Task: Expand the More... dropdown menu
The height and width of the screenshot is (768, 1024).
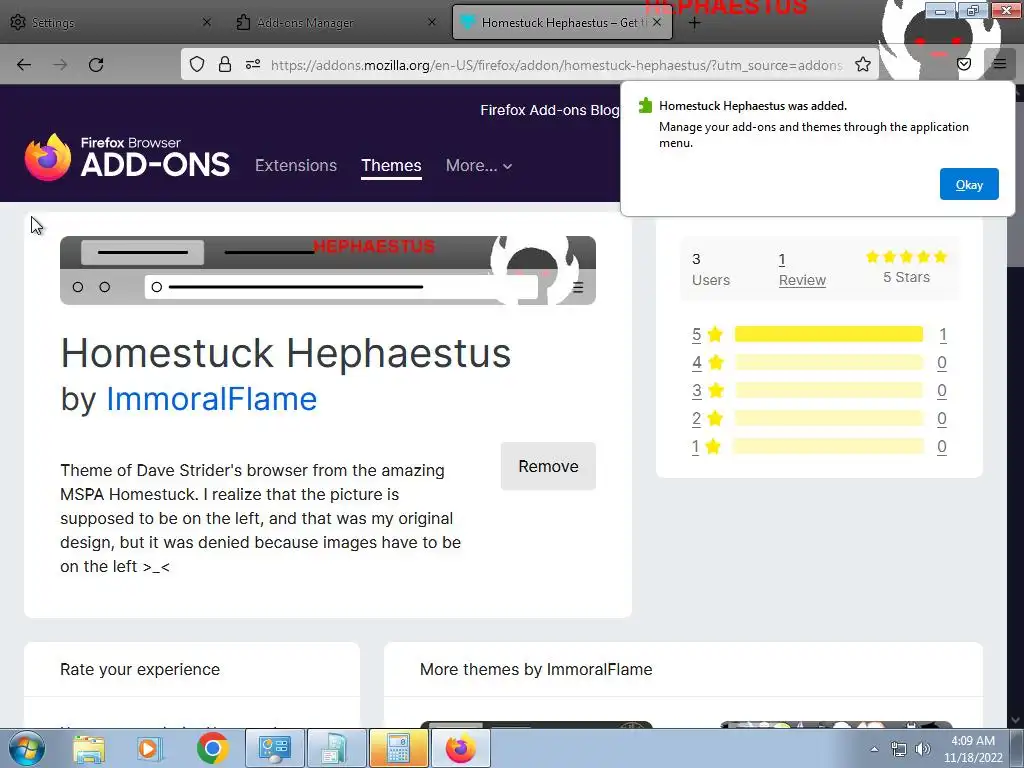Action: click(479, 165)
